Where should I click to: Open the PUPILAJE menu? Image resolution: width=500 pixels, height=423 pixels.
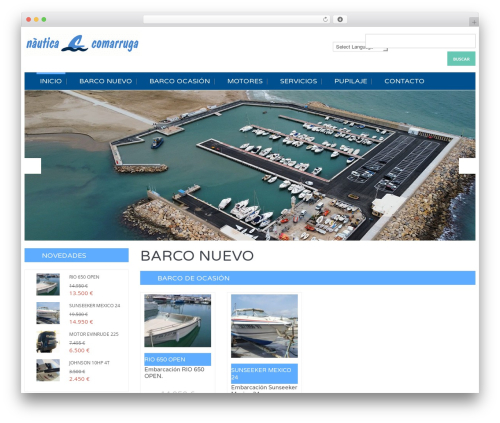(x=351, y=81)
